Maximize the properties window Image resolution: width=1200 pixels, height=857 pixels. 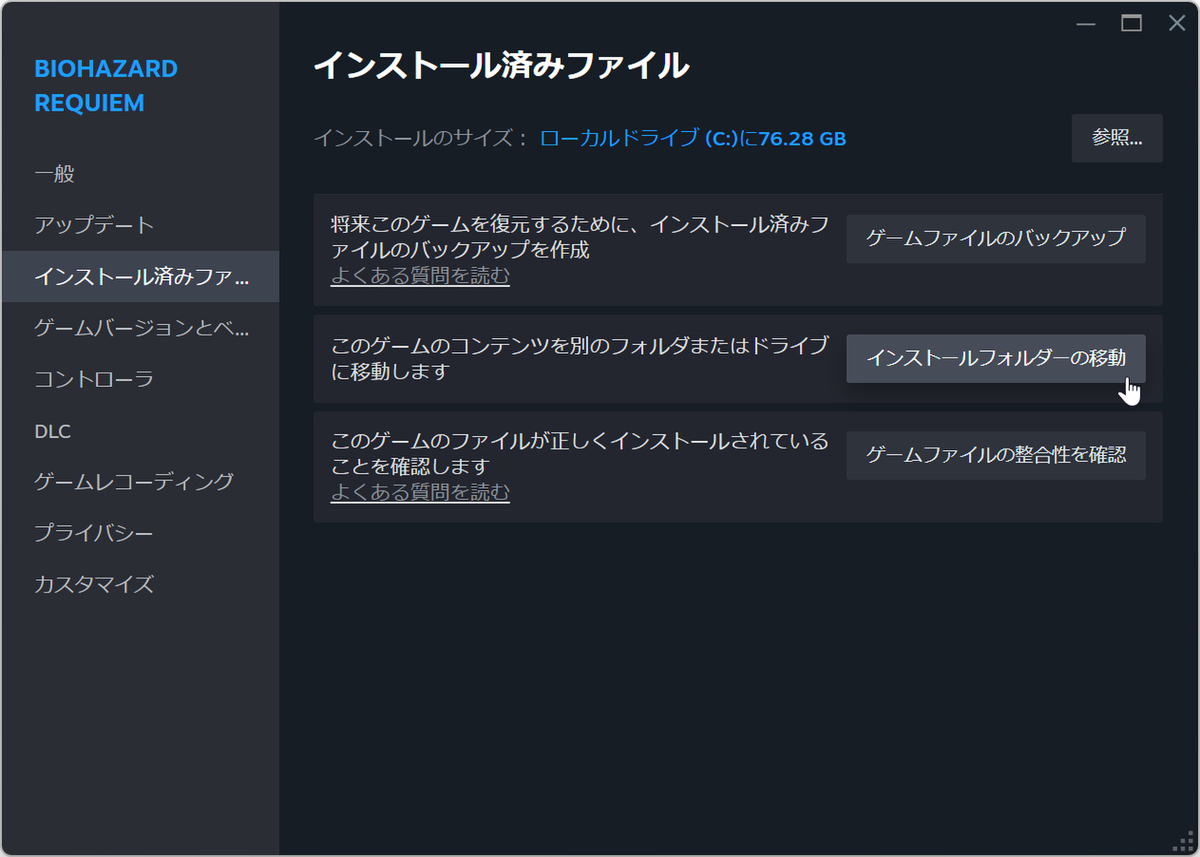(1131, 23)
